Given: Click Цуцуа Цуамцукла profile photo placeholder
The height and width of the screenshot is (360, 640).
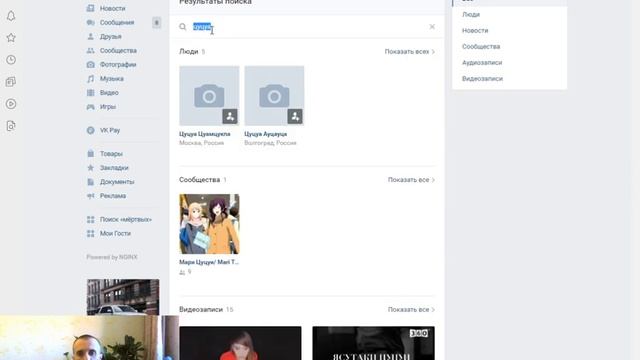Looking at the screenshot, I should click(x=209, y=96).
